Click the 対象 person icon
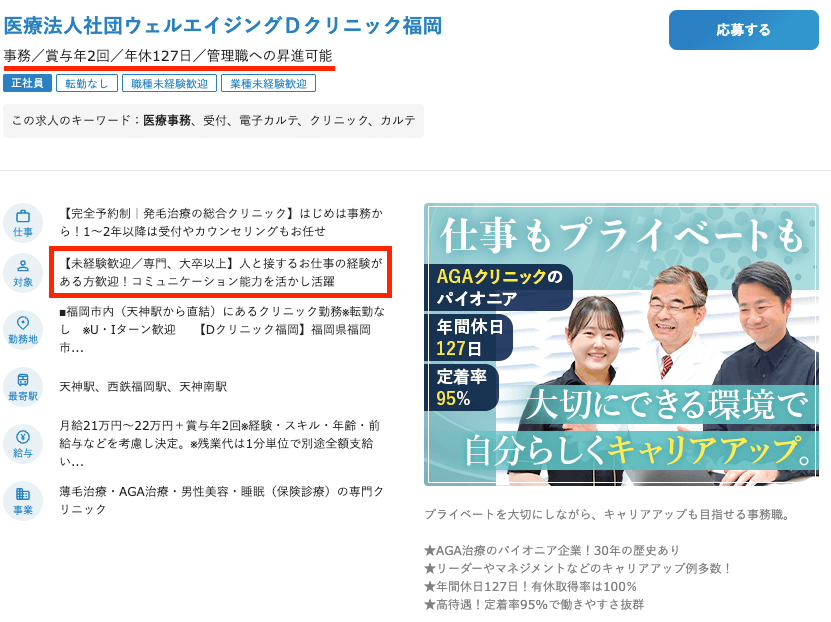This screenshot has width=831, height=622. click(x=23, y=273)
